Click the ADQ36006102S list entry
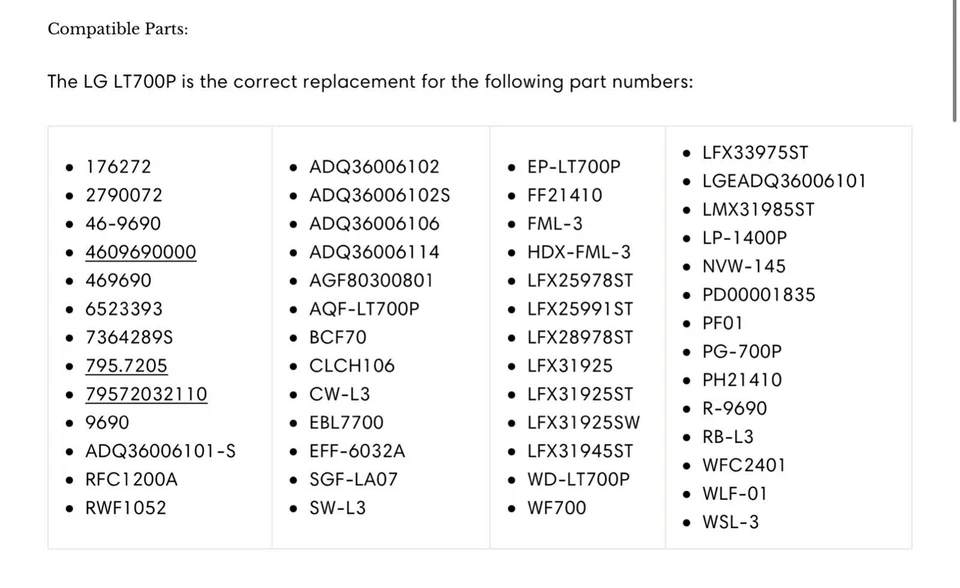This screenshot has height=588, width=960. pos(379,195)
